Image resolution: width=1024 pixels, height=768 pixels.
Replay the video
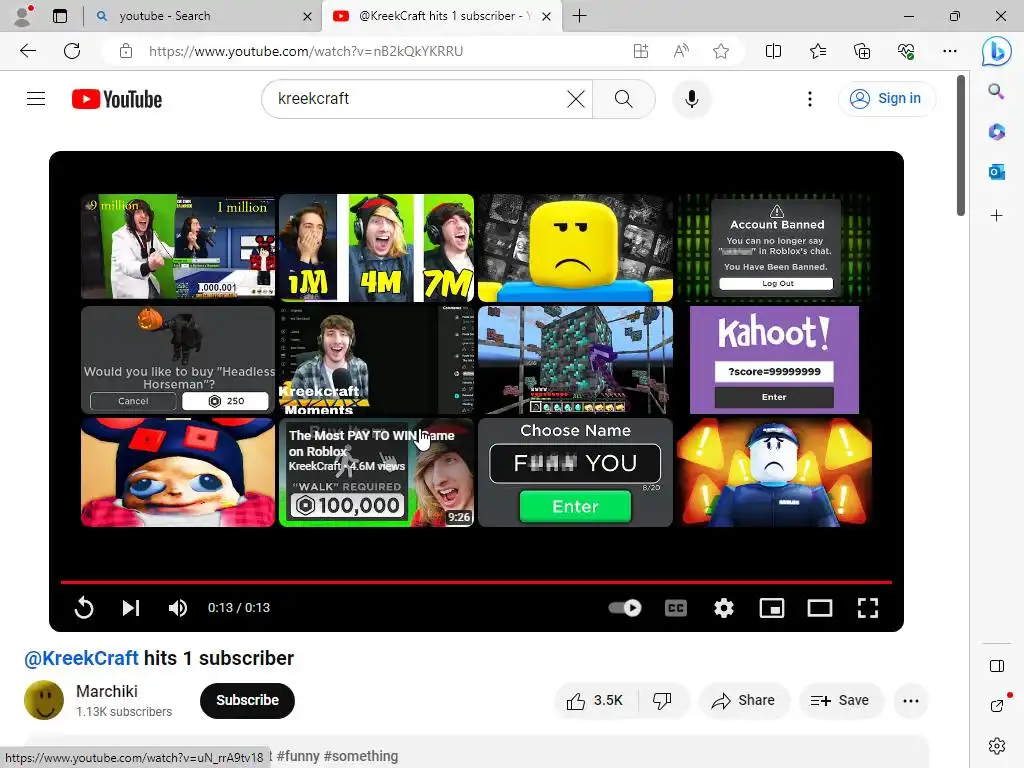[x=84, y=607]
